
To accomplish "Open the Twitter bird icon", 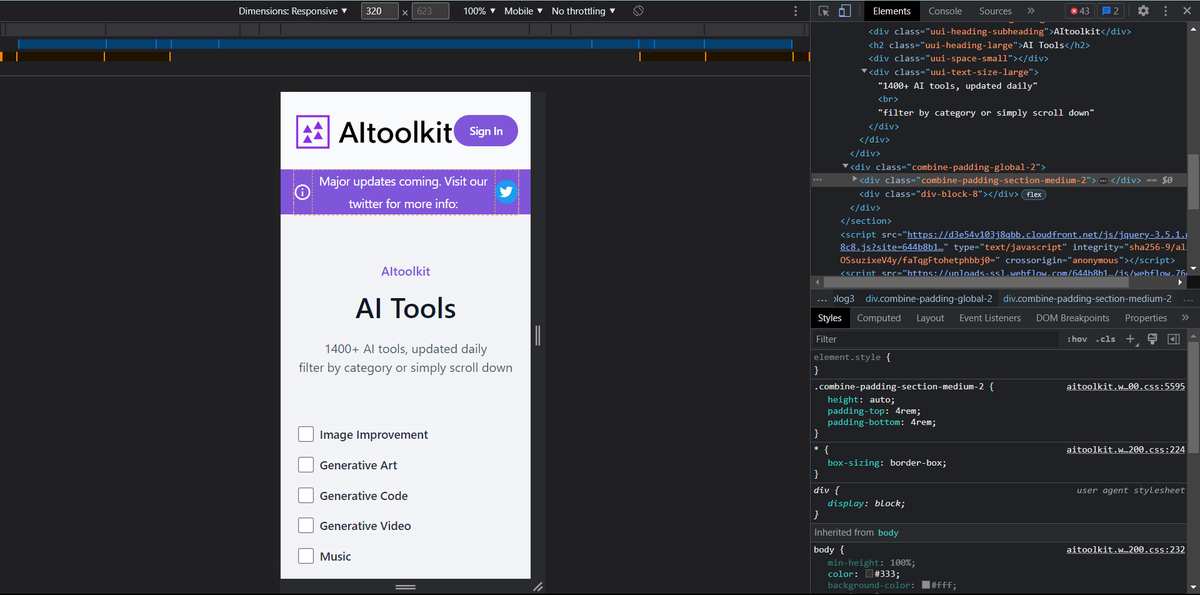I will click(x=506, y=192).
